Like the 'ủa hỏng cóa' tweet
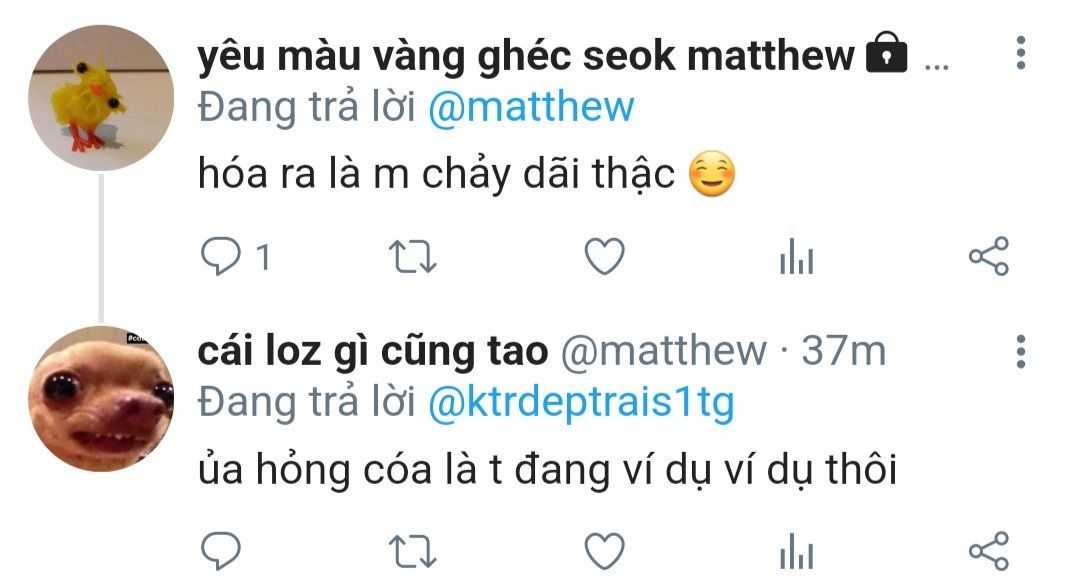The width and height of the screenshot is (1080, 579). (x=604, y=551)
